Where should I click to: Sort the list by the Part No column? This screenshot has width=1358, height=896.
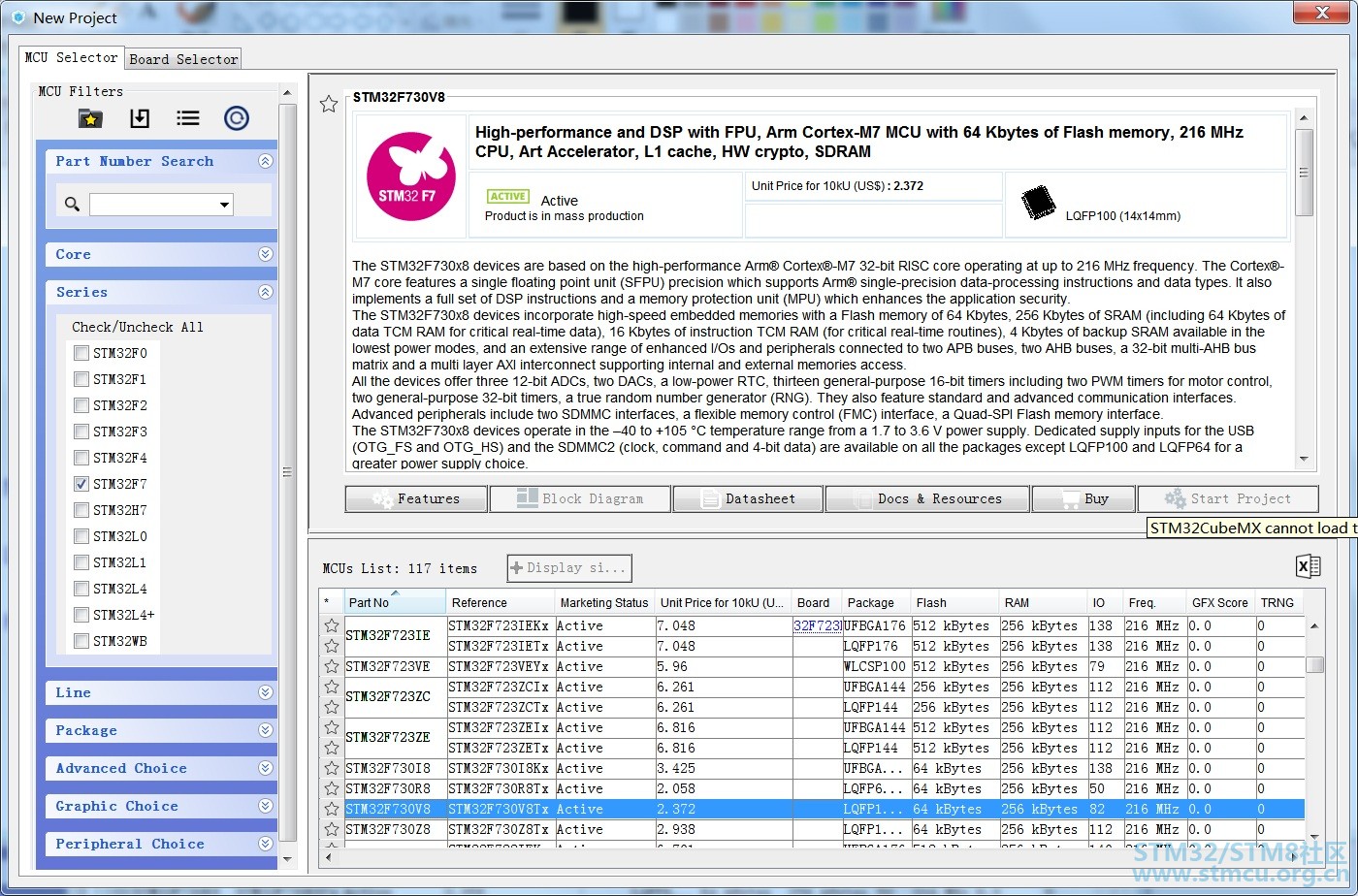click(395, 602)
